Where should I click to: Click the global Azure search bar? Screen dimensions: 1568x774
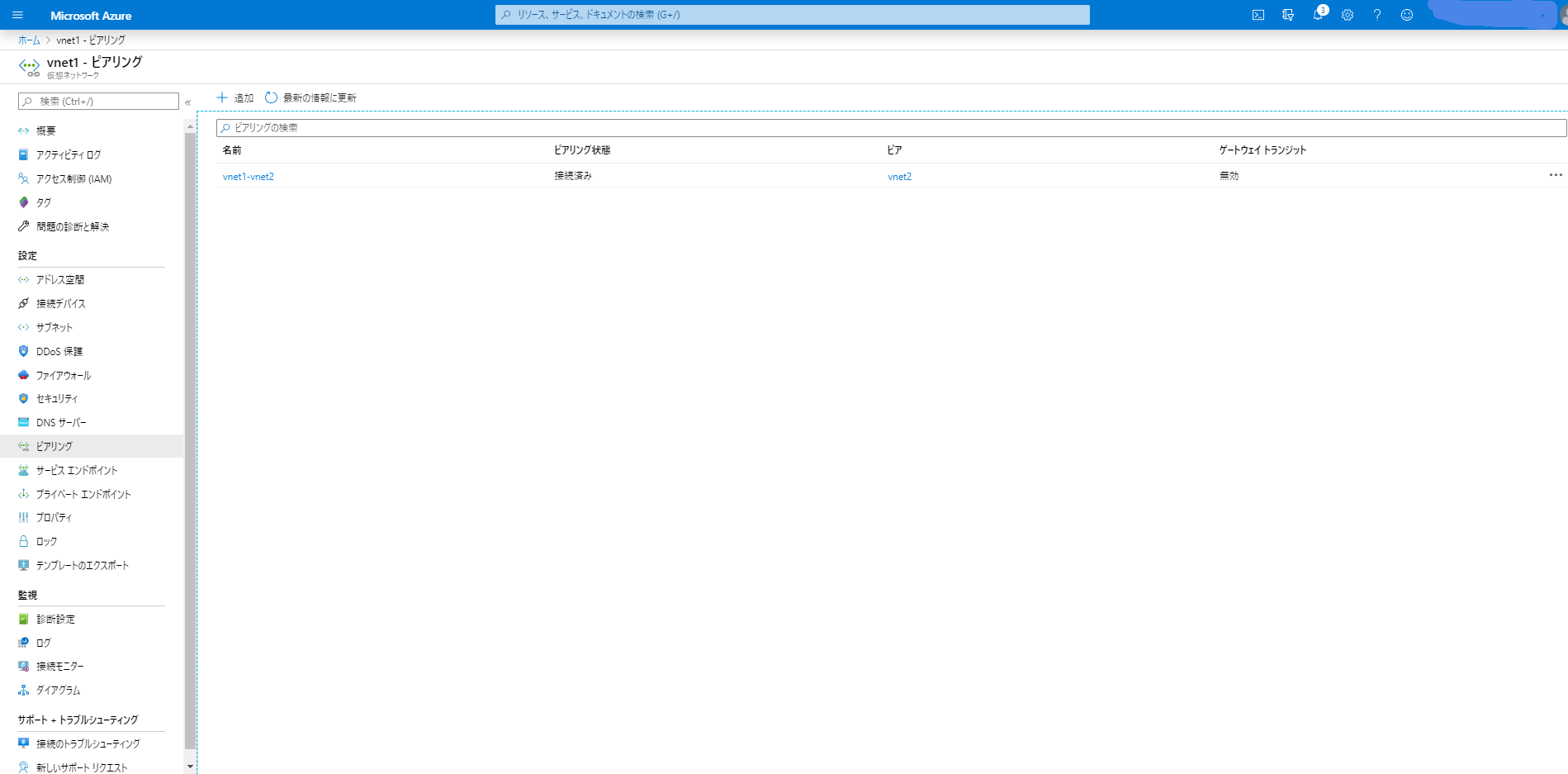[793, 15]
